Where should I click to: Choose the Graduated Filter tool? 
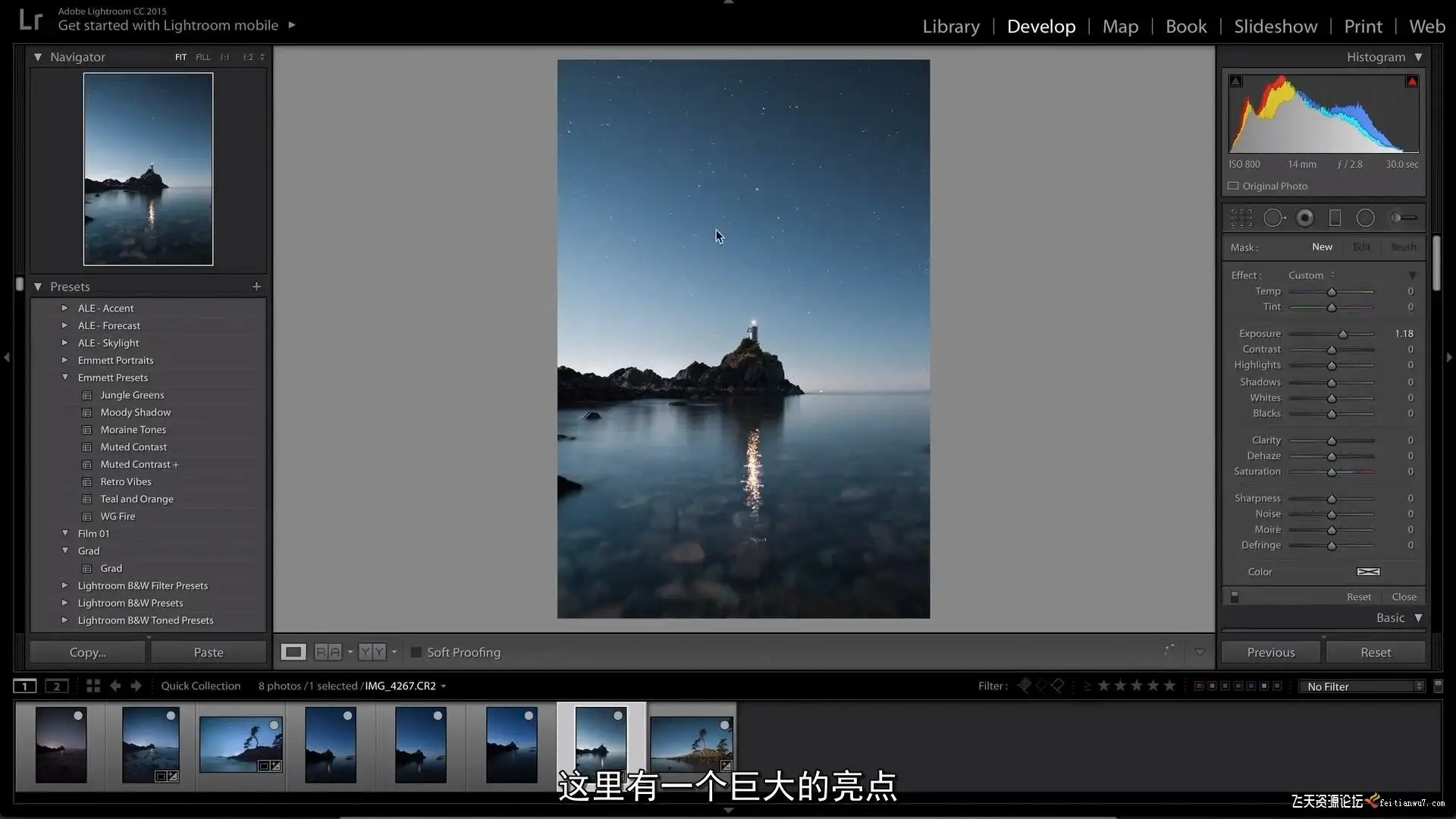point(1335,218)
